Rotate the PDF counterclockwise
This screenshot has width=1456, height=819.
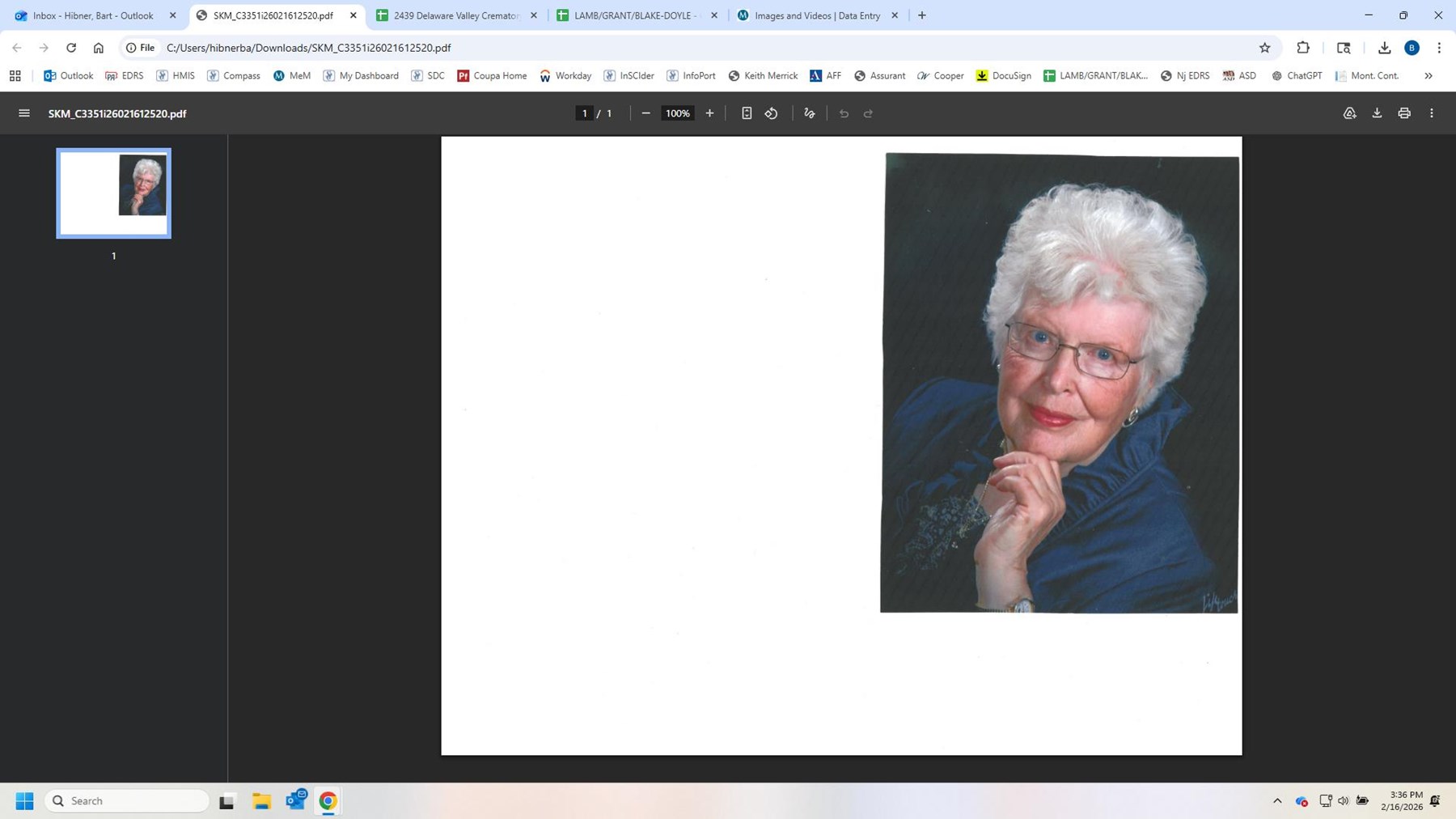click(769, 112)
